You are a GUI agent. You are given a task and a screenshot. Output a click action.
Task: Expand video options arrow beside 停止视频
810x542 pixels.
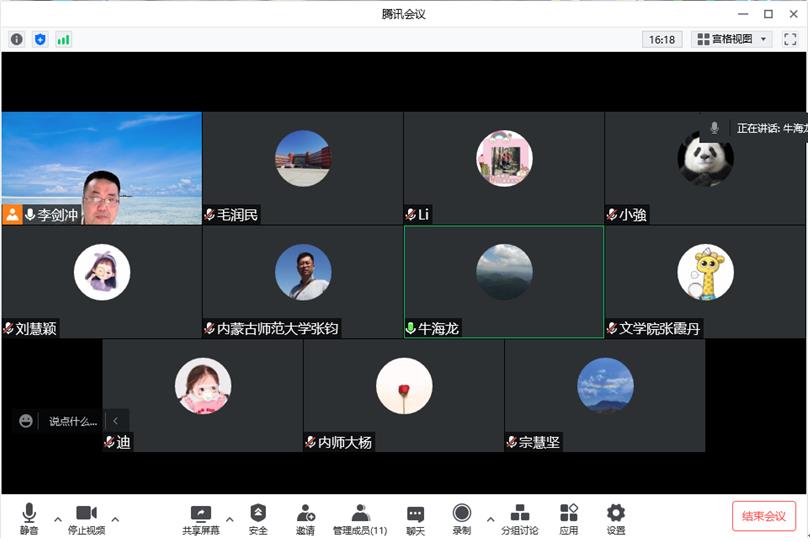[x=115, y=519]
